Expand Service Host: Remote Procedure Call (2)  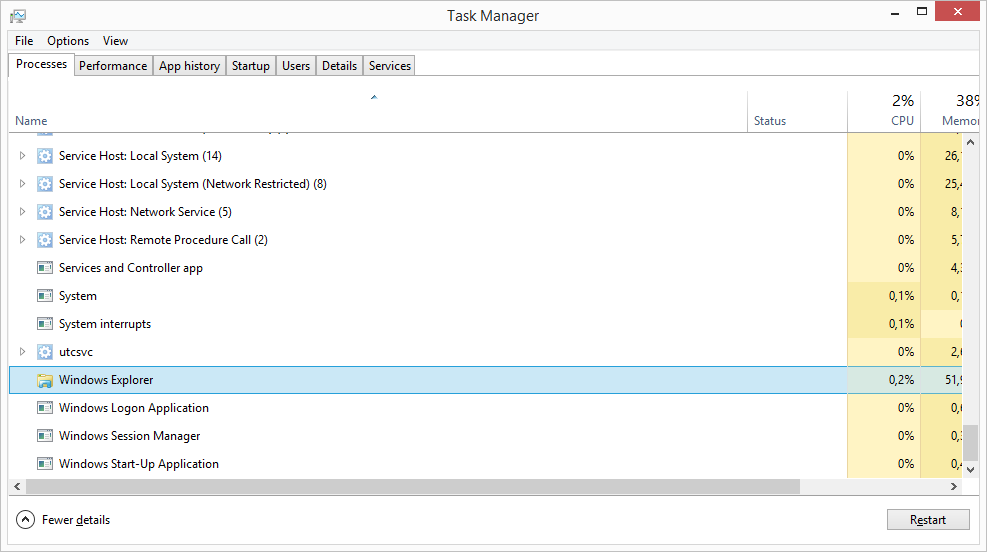tap(23, 240)
